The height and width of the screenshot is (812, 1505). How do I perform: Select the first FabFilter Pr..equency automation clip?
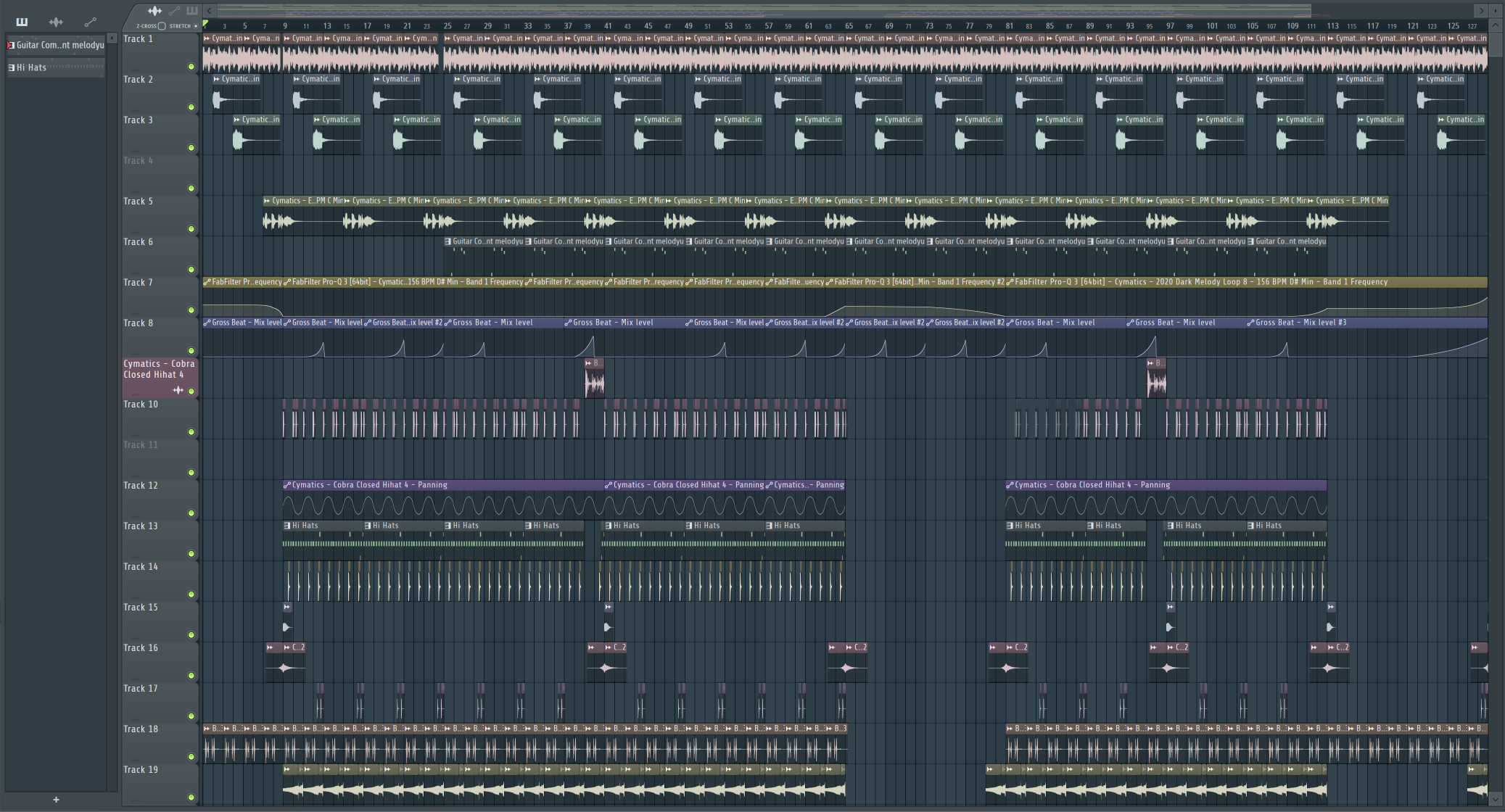[243, 298]
